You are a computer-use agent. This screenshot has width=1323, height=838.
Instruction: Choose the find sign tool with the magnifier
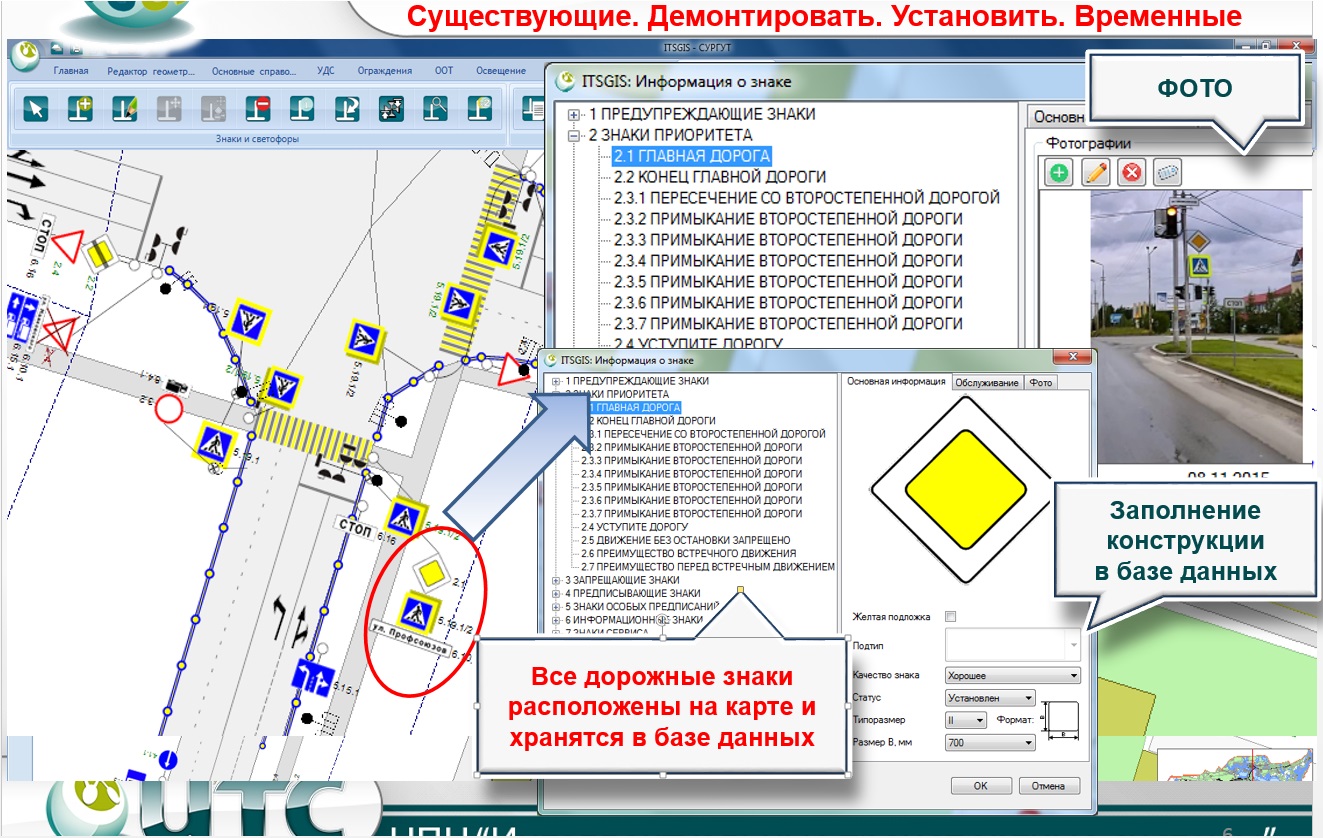pos(435,107)
